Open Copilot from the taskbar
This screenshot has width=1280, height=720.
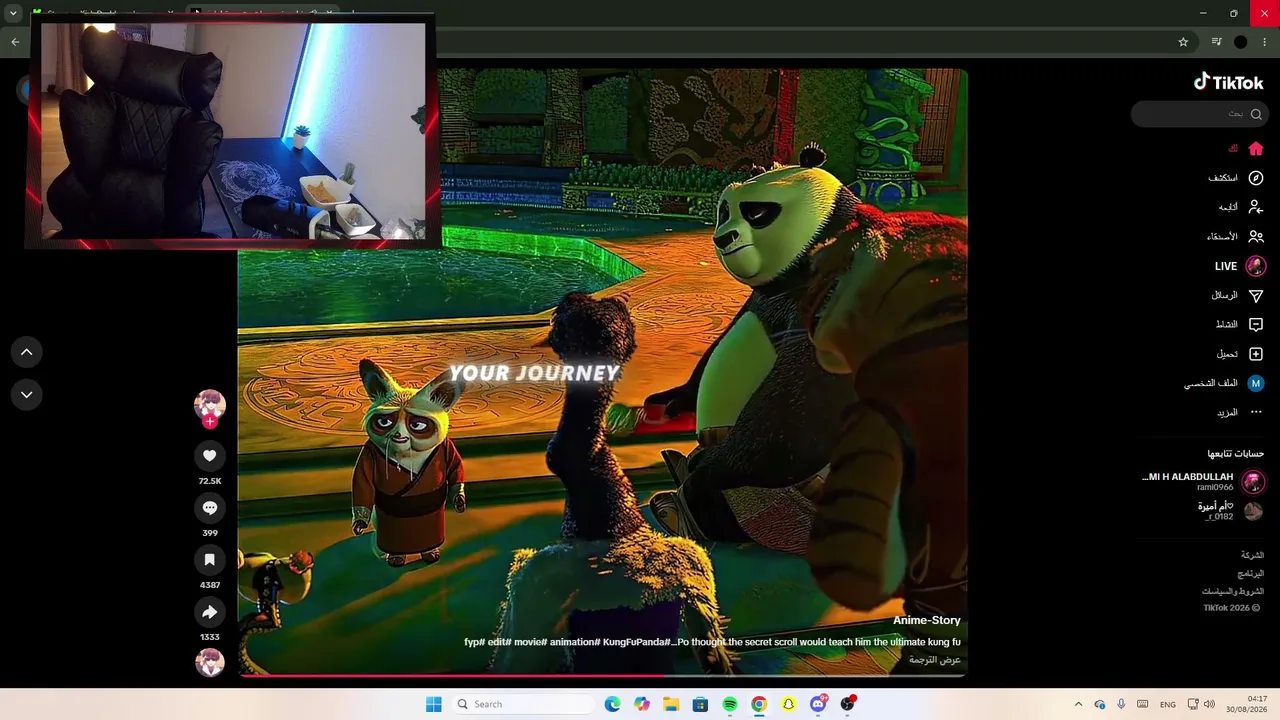coord(642,704)
